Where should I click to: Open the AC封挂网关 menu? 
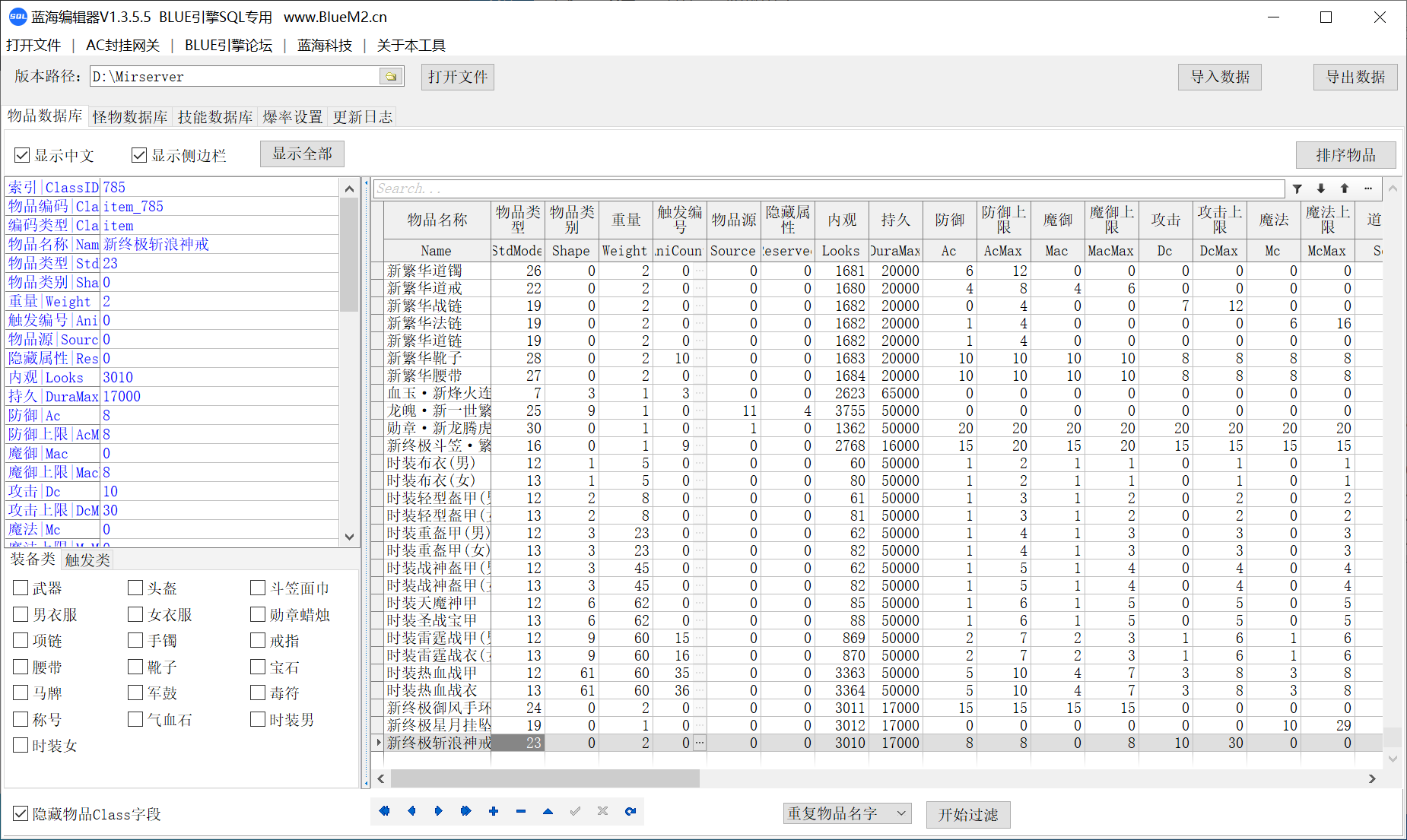122,46
